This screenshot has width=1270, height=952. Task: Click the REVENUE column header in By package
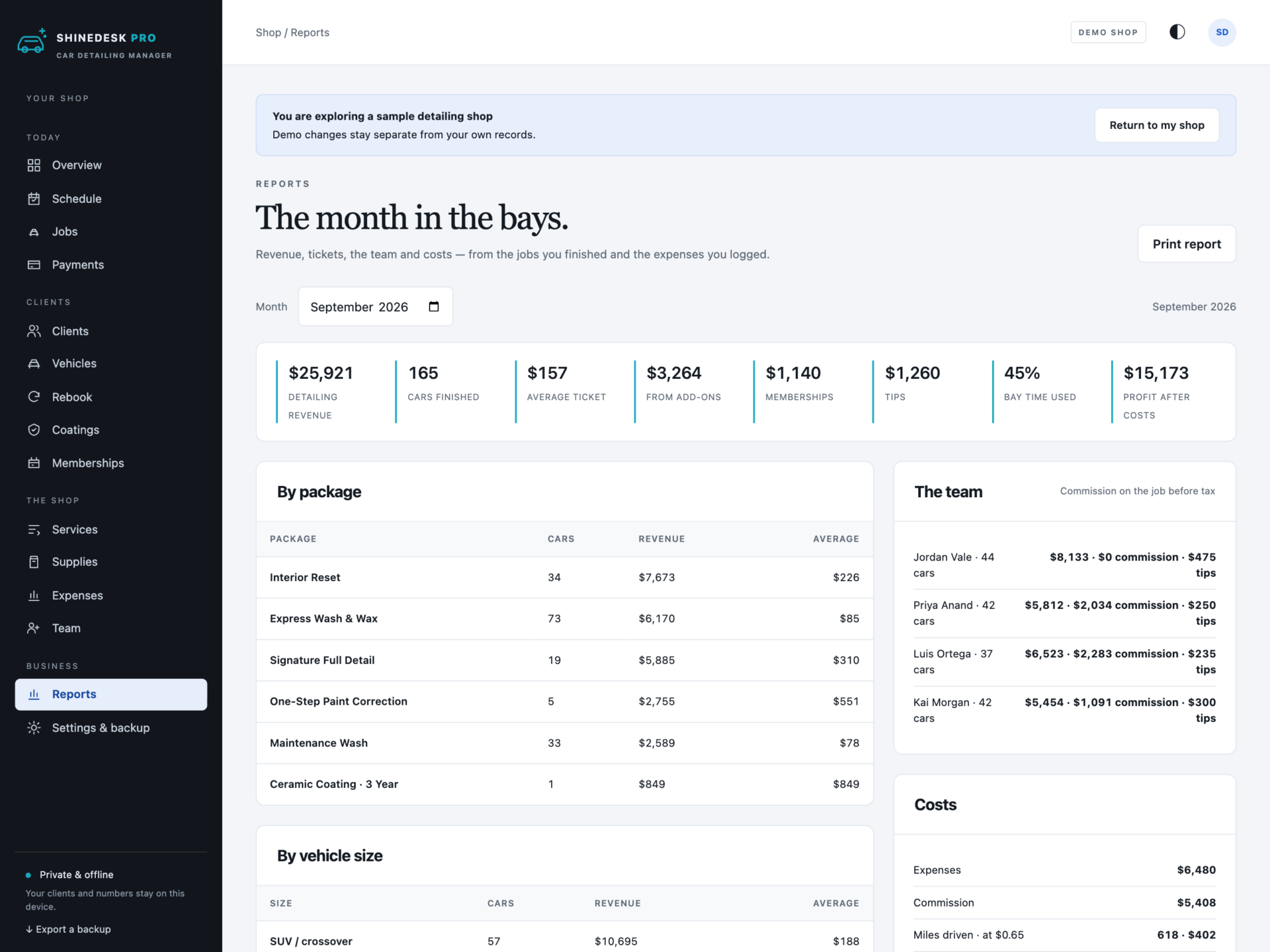[x=661, y=539]
